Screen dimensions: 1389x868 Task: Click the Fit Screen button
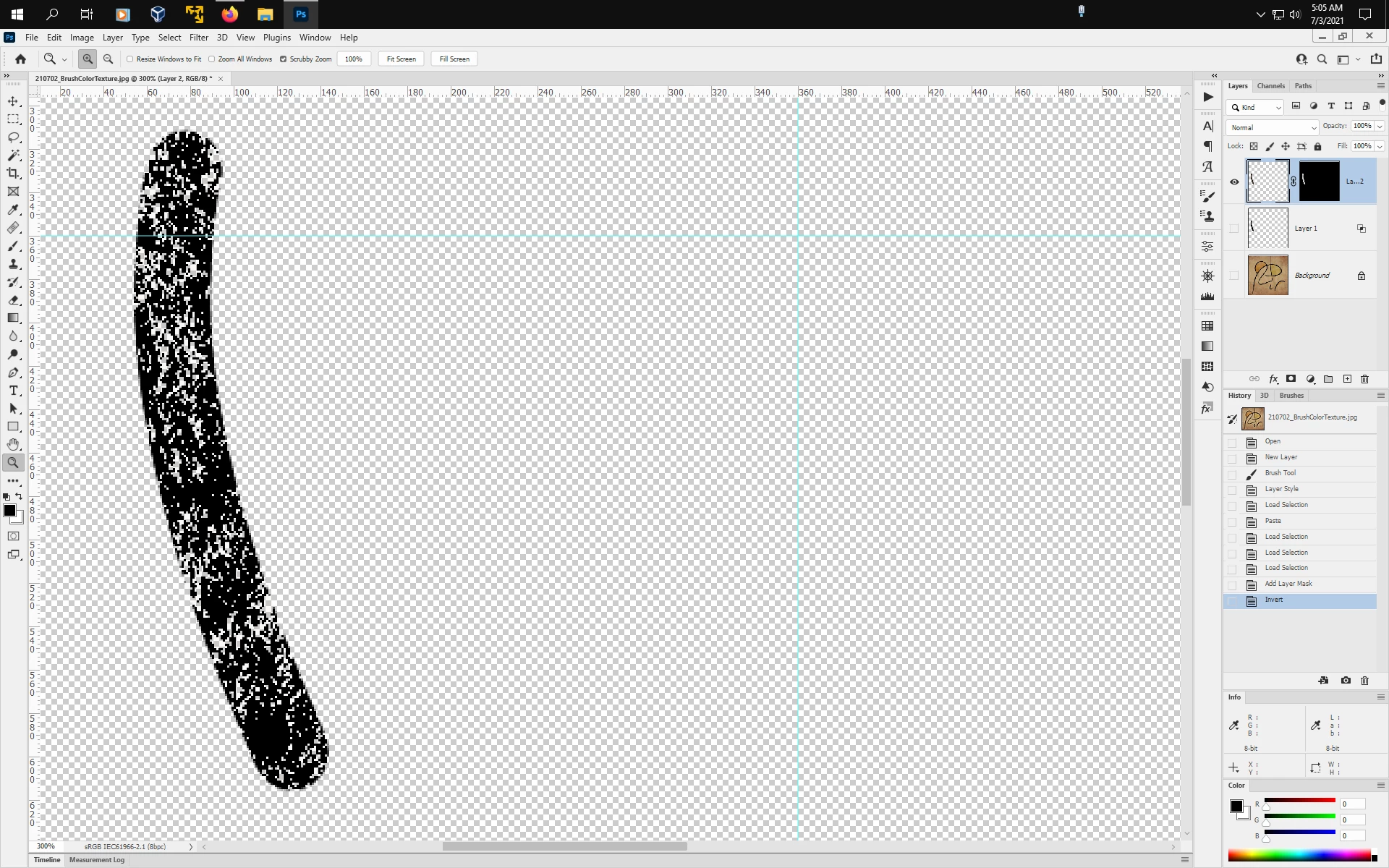(401, 59)
